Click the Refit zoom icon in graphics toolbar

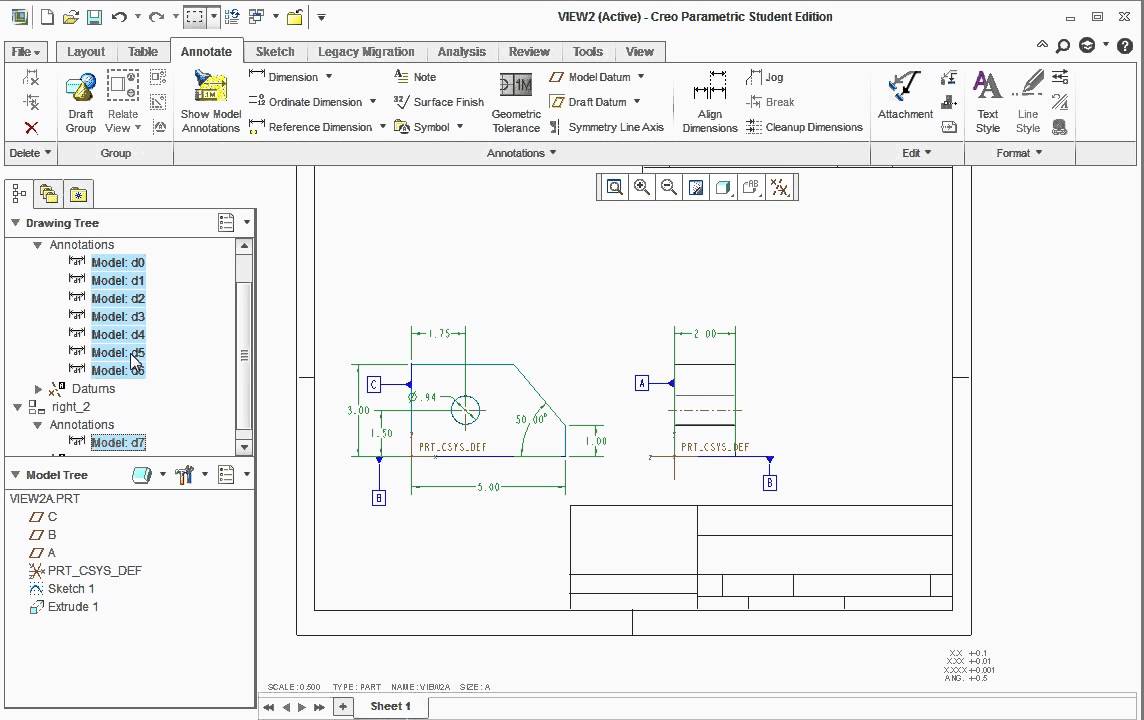[x=615, y=187]
